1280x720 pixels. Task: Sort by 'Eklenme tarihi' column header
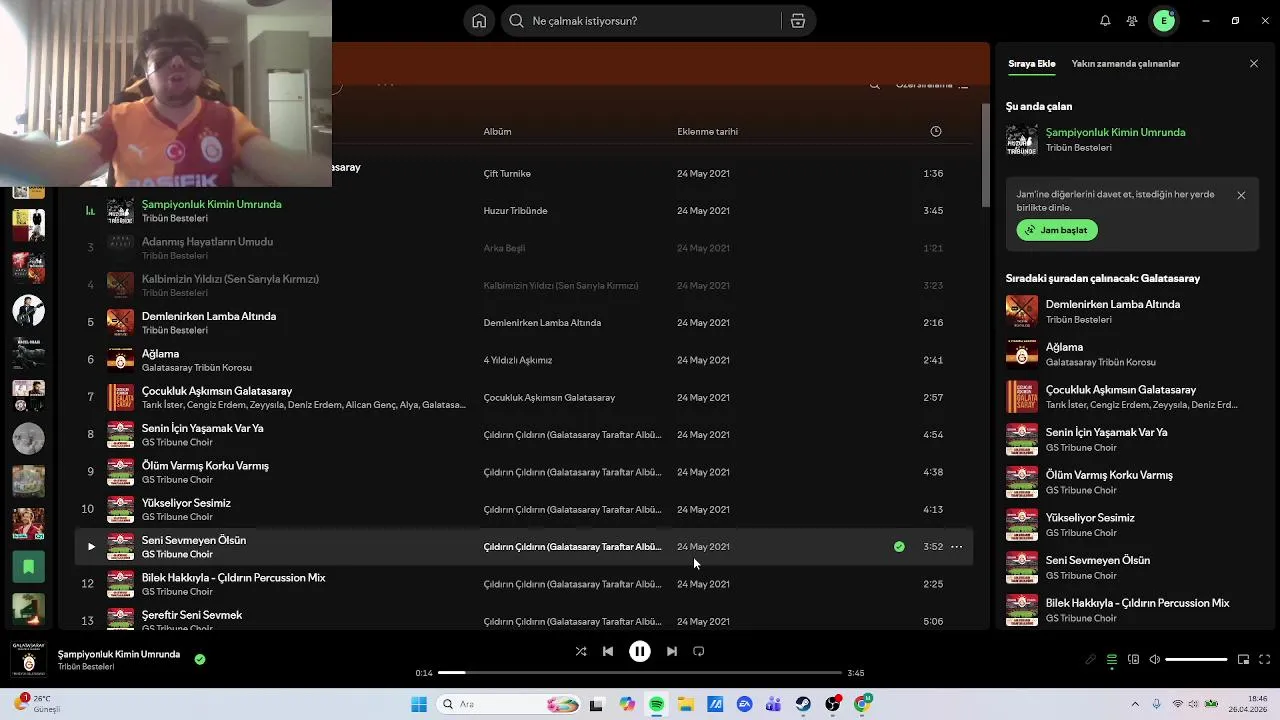click(x=707, y=131)
